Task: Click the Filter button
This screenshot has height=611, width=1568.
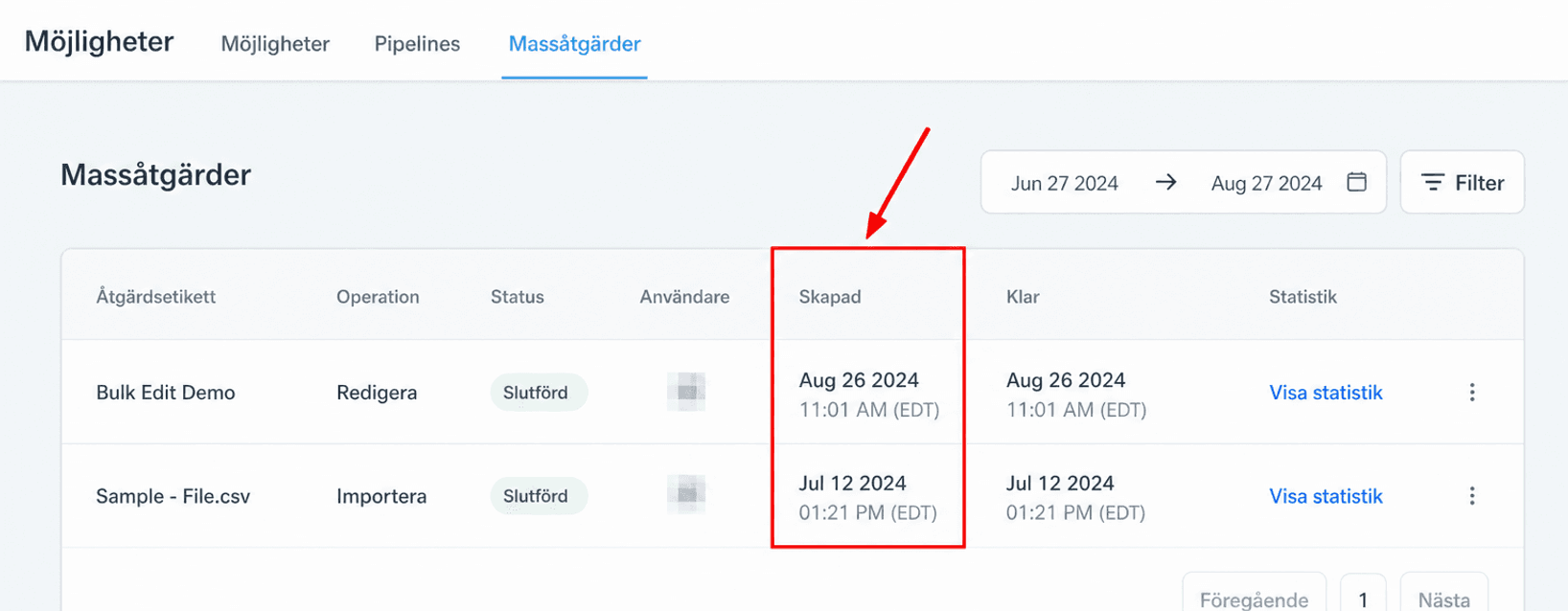Action: tap(1462, 182)
